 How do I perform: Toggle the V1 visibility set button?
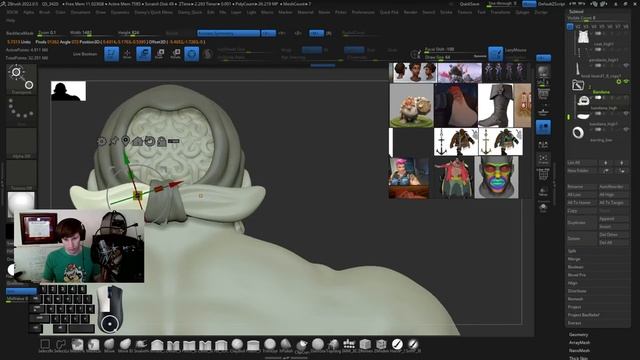click(x=570, y=27)
